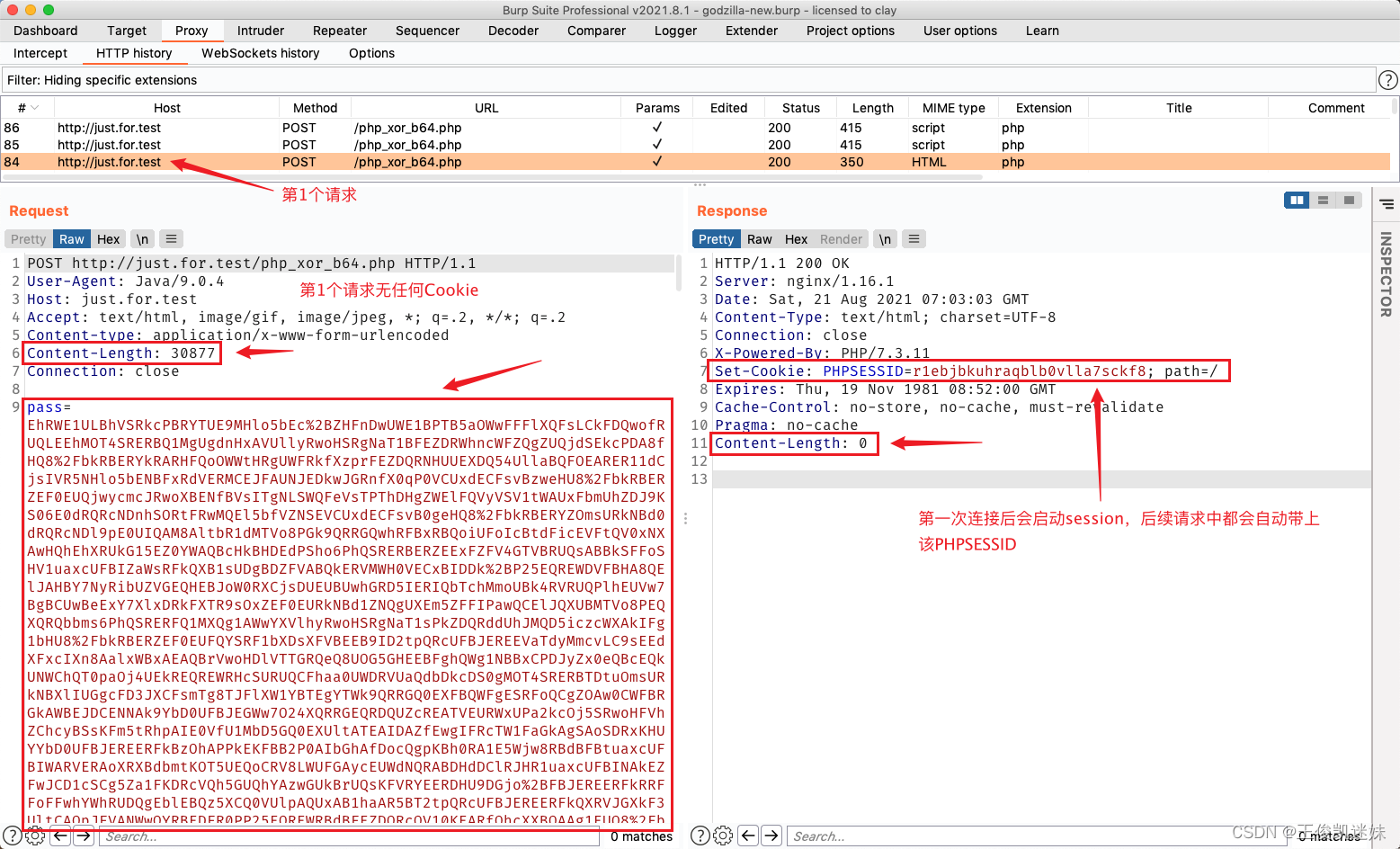The width and height of the screenshot is (1400, 849).
Task: Select history row number 84
Action: pos(695,162)
